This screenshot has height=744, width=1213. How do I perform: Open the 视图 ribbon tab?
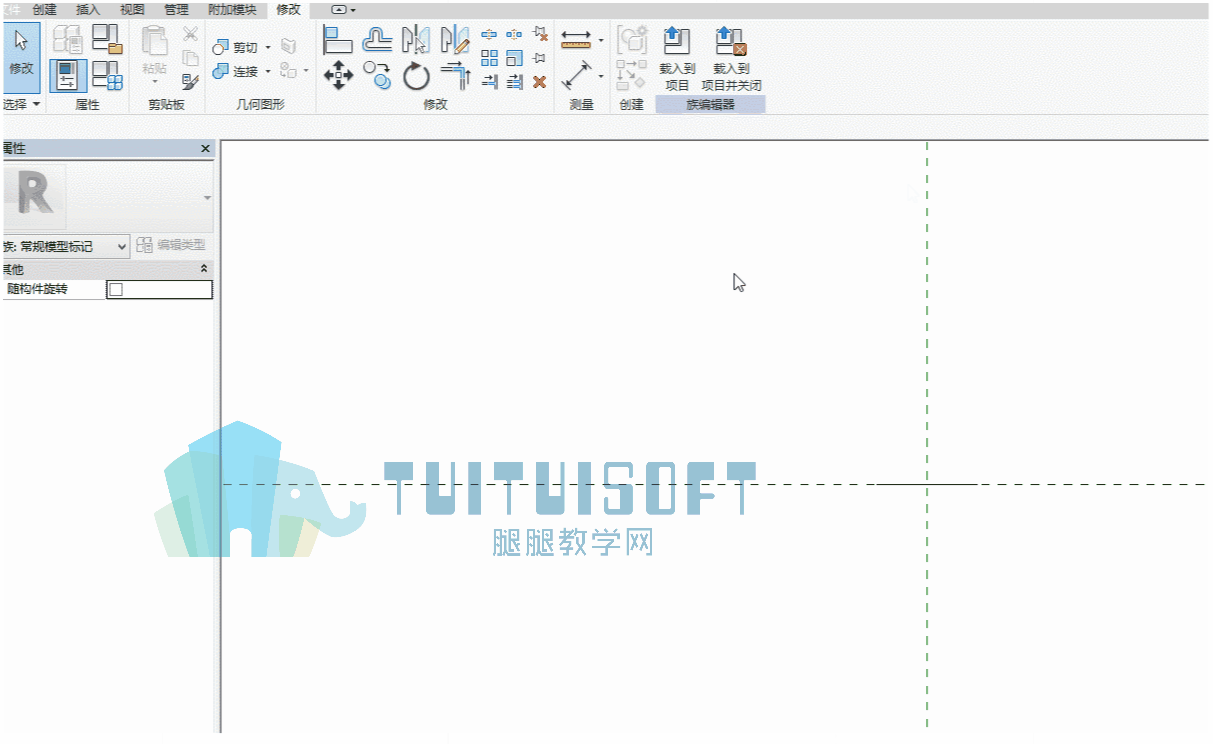pos(132,10)
